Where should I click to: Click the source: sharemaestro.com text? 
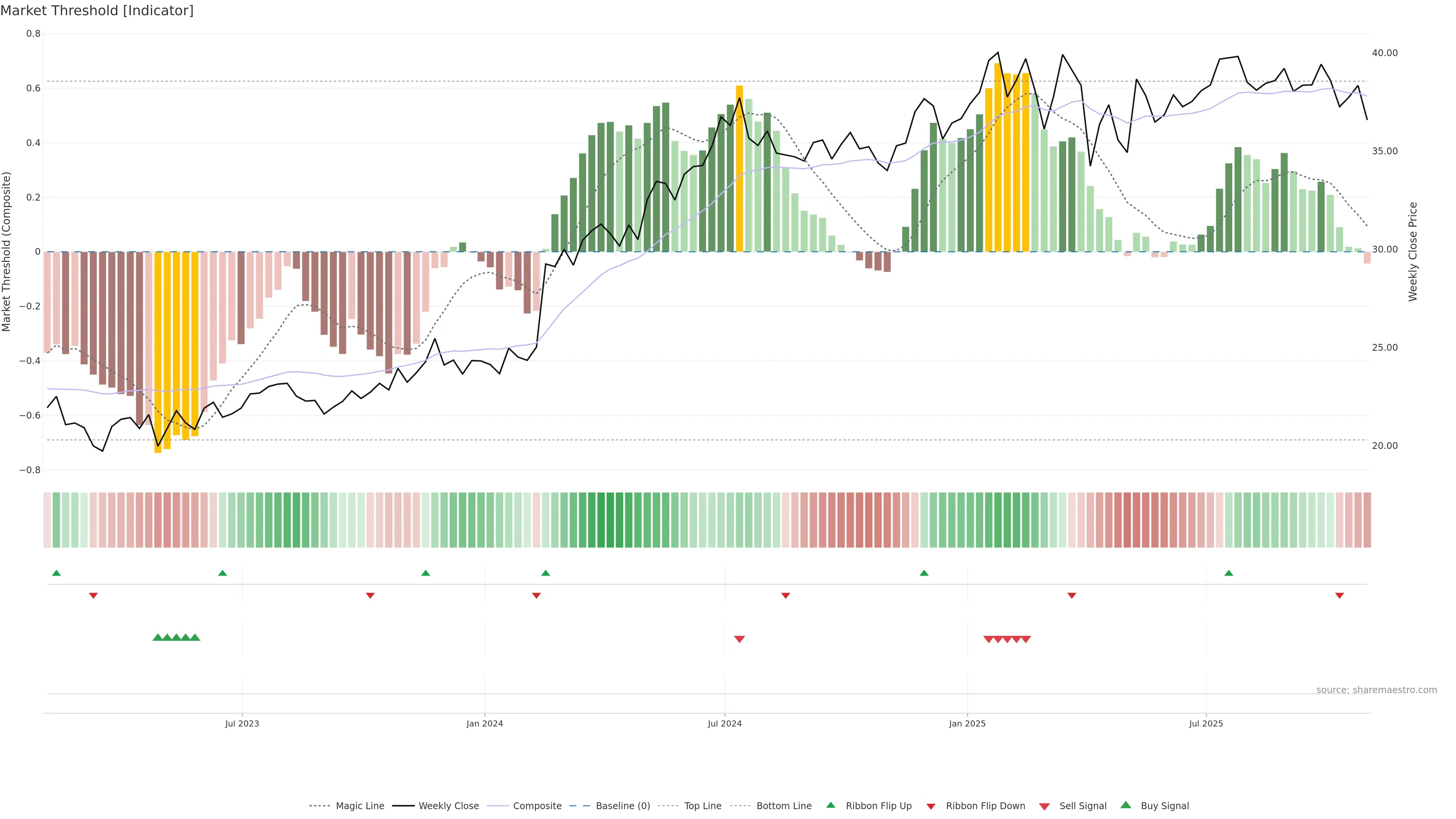coord(1376,690)
